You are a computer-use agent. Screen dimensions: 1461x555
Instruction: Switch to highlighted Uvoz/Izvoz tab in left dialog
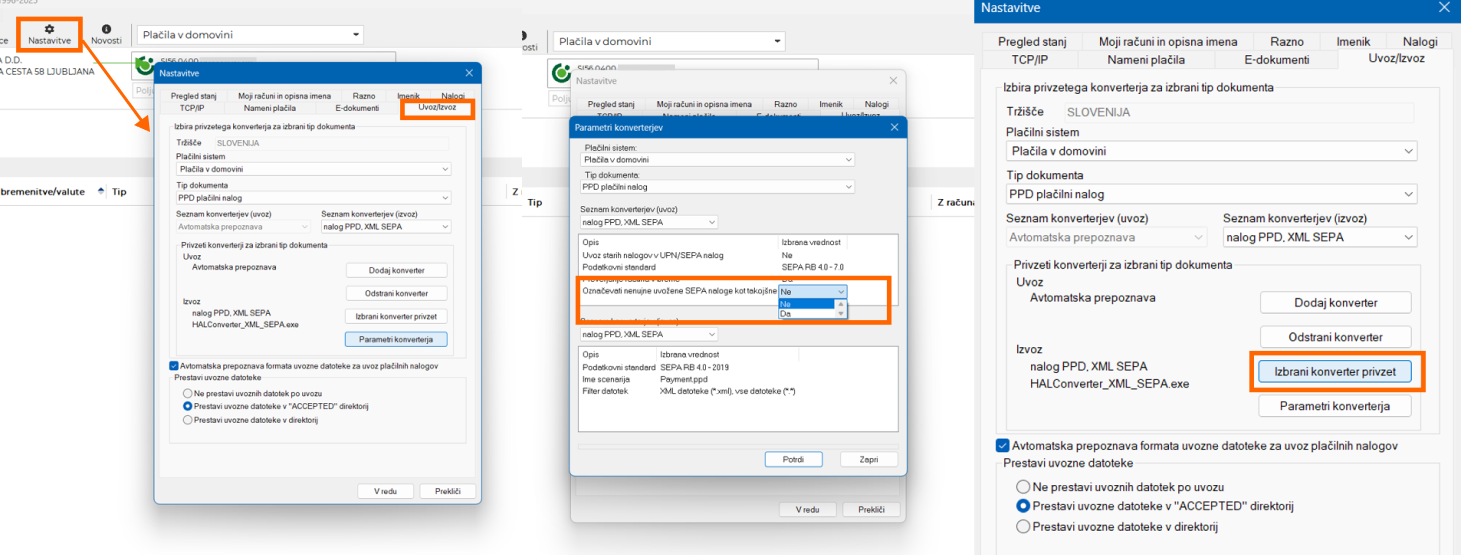(x=436, y=108)
